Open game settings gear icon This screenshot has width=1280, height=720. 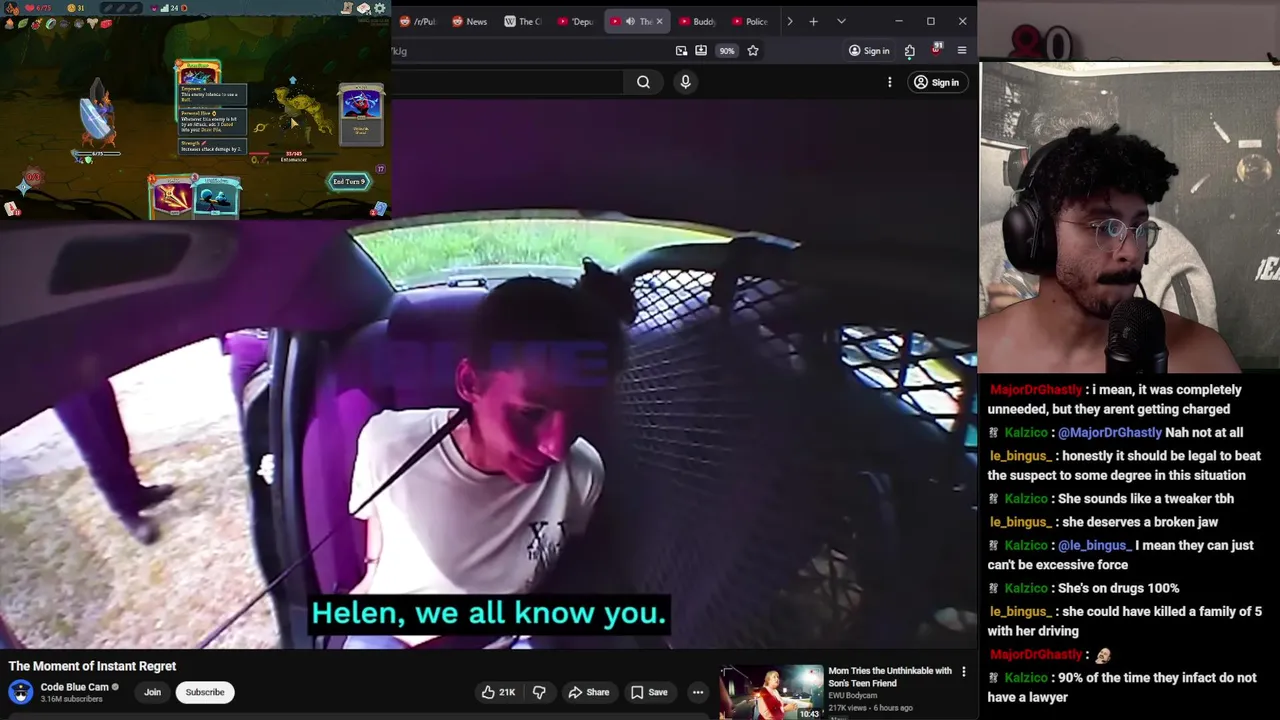tap(379, 8)
